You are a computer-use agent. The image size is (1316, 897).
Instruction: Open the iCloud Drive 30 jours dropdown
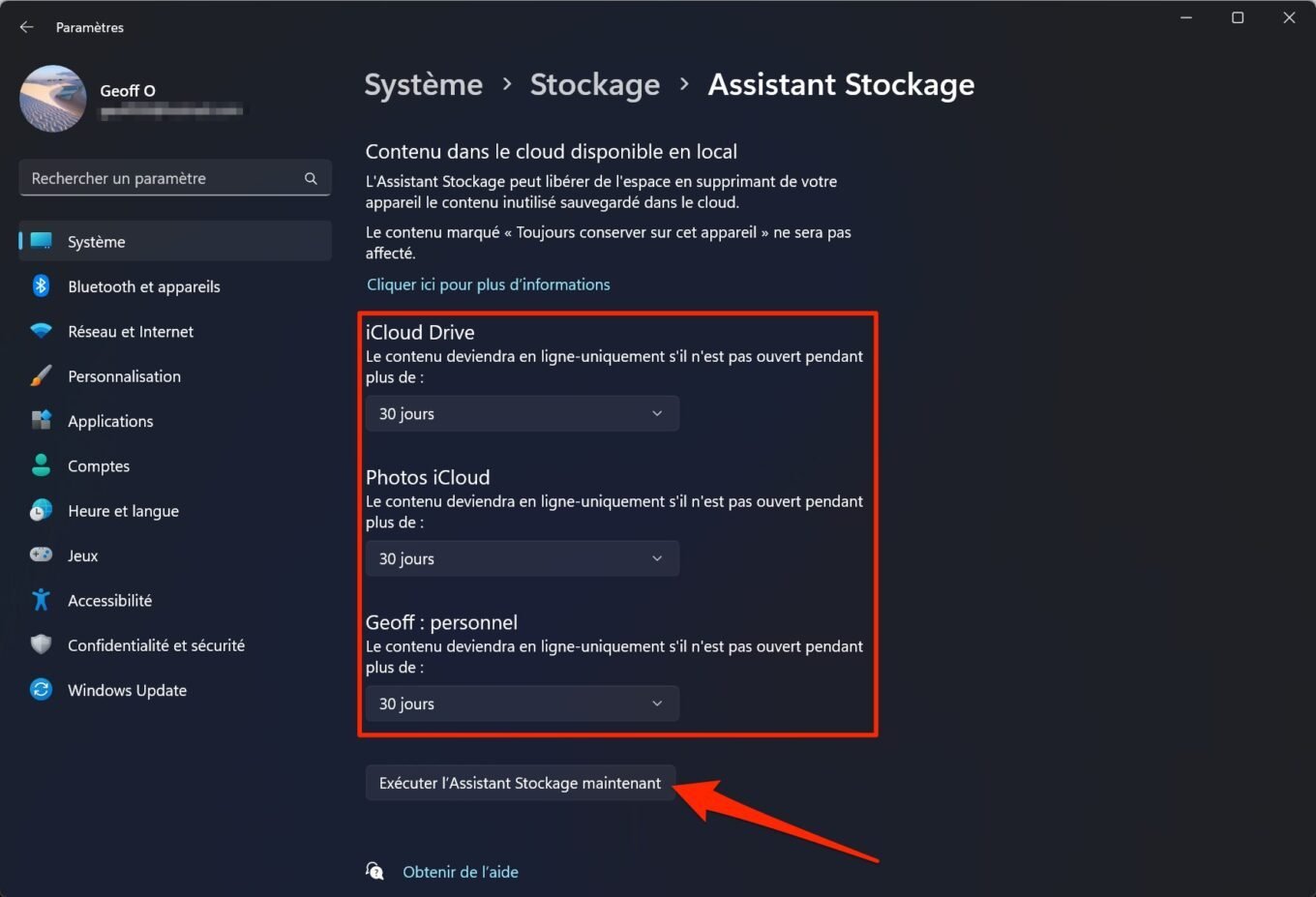(x=523, y=413)
